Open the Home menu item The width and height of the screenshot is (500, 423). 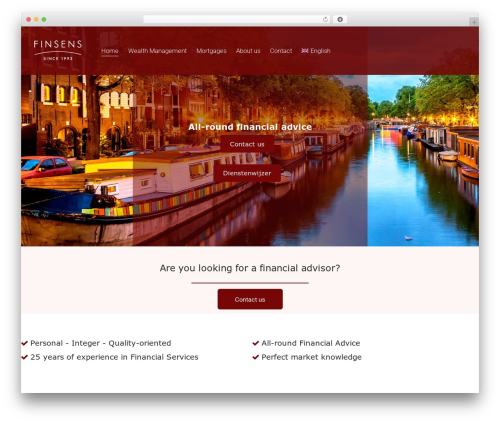click(x=110, y=51)
